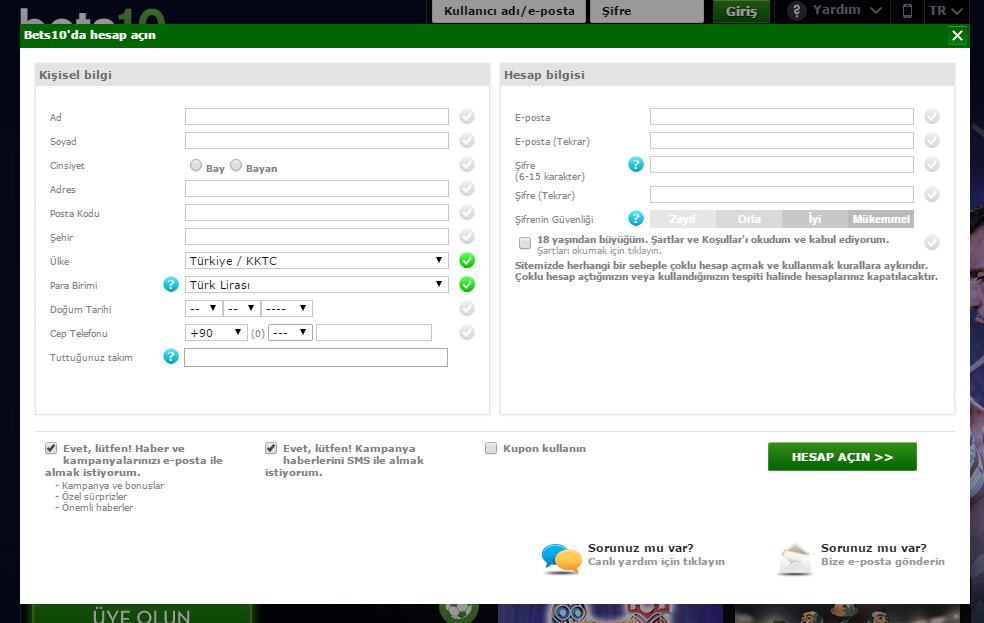984x623 pixels.
Task: Select the Bayan gender radio button
Action: coord(236,165)
